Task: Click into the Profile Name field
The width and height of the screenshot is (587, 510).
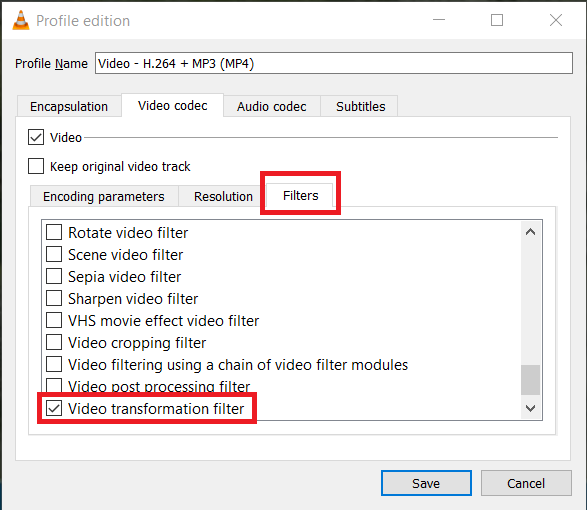Action: click(x=334, y=63)
